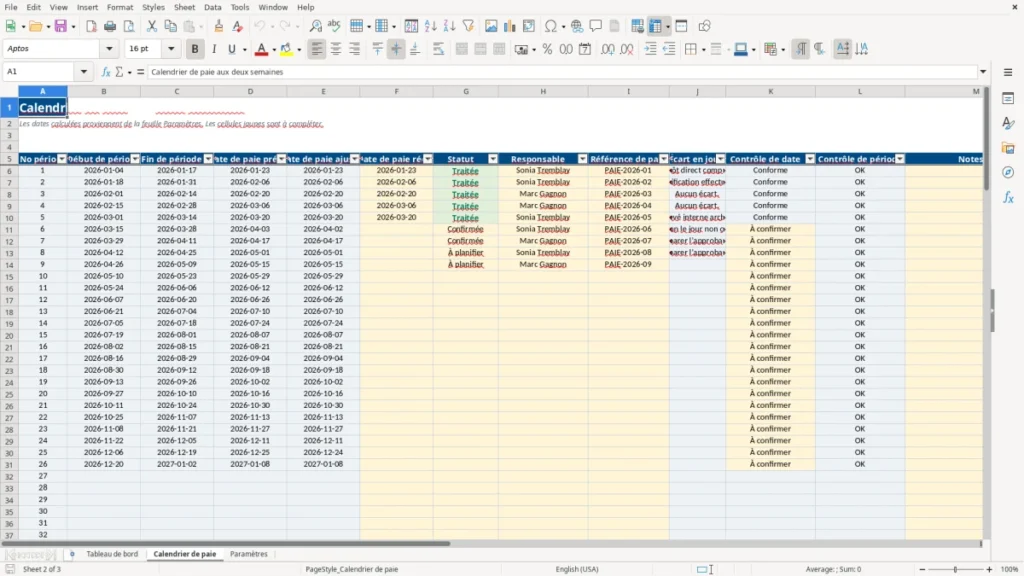The image size is (1024, 576).
Task: Click the Wrap Text icon
Action: click(438, 49)
